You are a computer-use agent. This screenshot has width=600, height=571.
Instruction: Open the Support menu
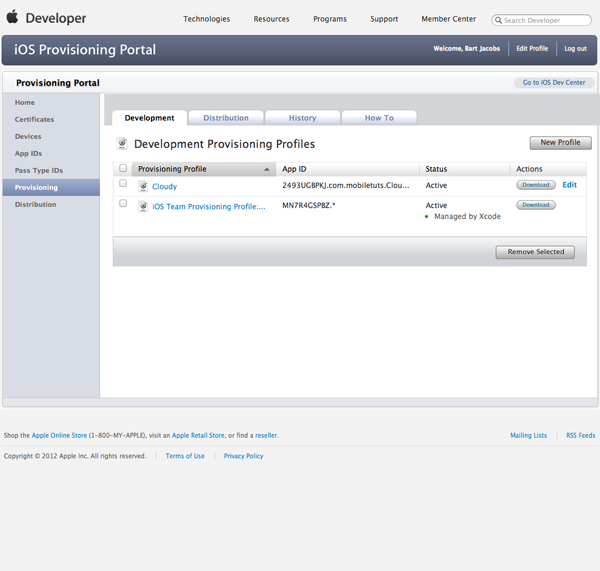(384, 19)
